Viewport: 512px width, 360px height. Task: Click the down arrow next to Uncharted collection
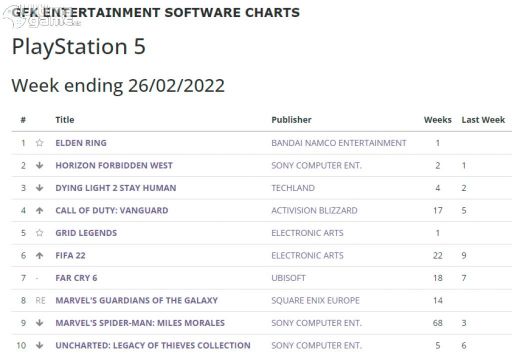39,345
